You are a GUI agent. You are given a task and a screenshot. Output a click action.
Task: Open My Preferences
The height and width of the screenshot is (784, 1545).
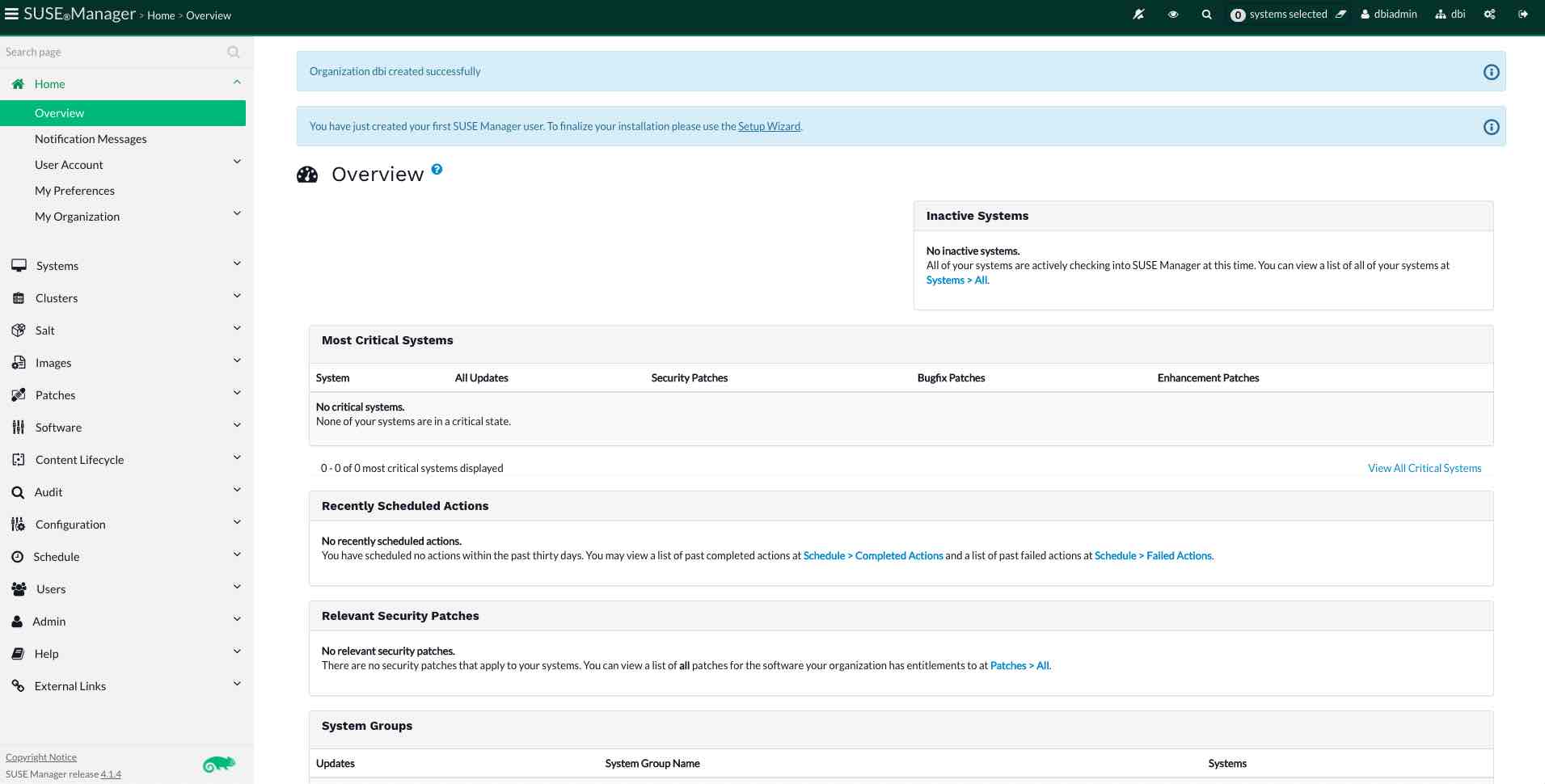(x=74, y=191)
